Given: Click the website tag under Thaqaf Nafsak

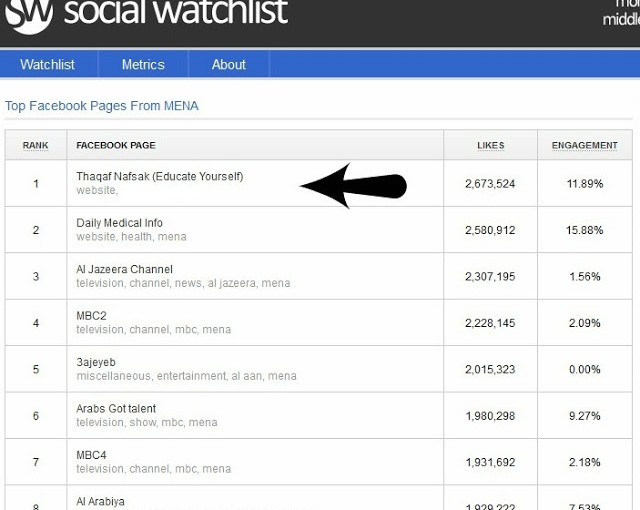Looking at the screenshot, I should (x=97, y=190).
